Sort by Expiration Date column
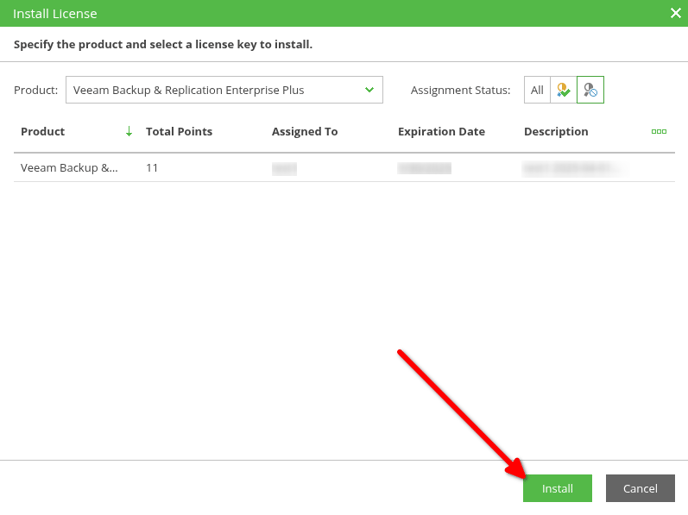Viewport: 688px width, 515px height. (x=441, y=132)
